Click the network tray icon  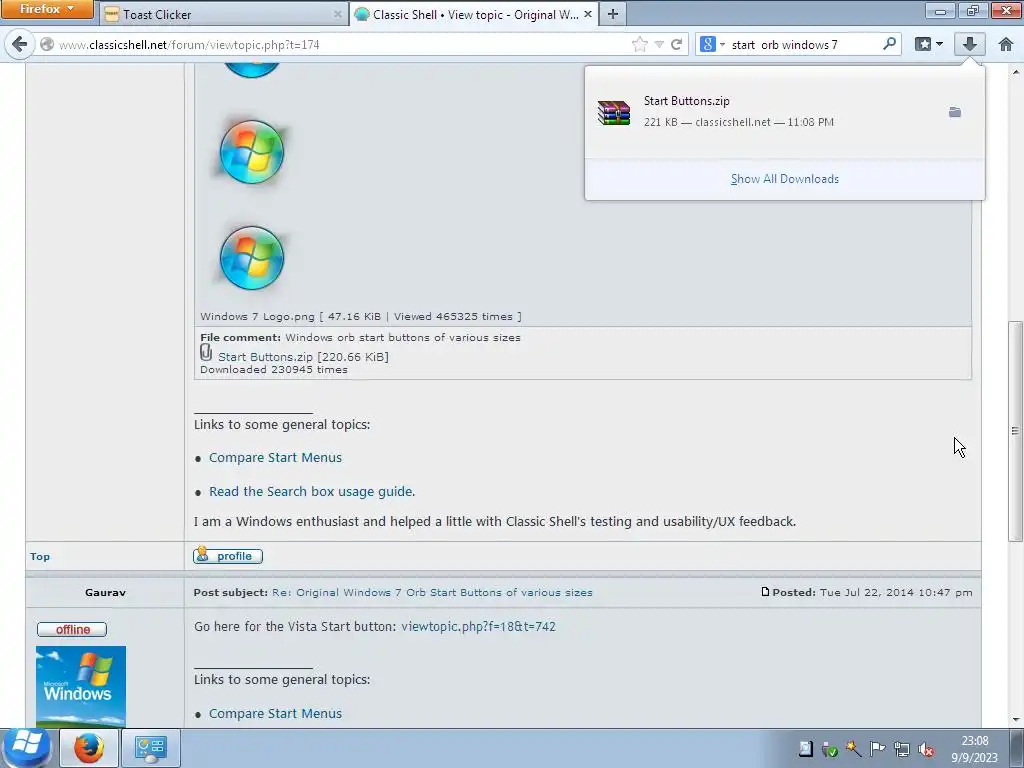coord(902,750)
